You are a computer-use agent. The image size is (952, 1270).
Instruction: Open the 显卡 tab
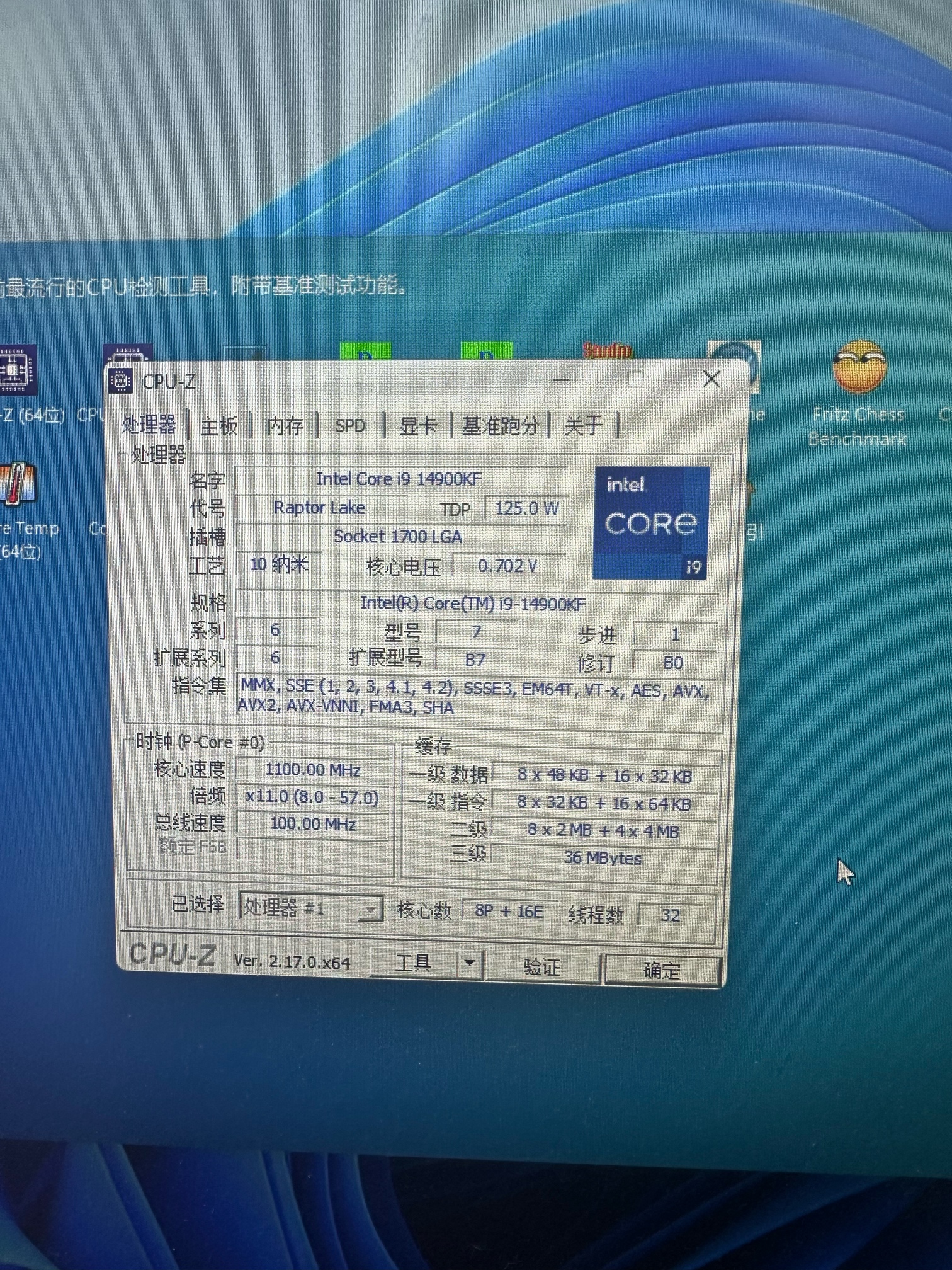click(417, 426)
